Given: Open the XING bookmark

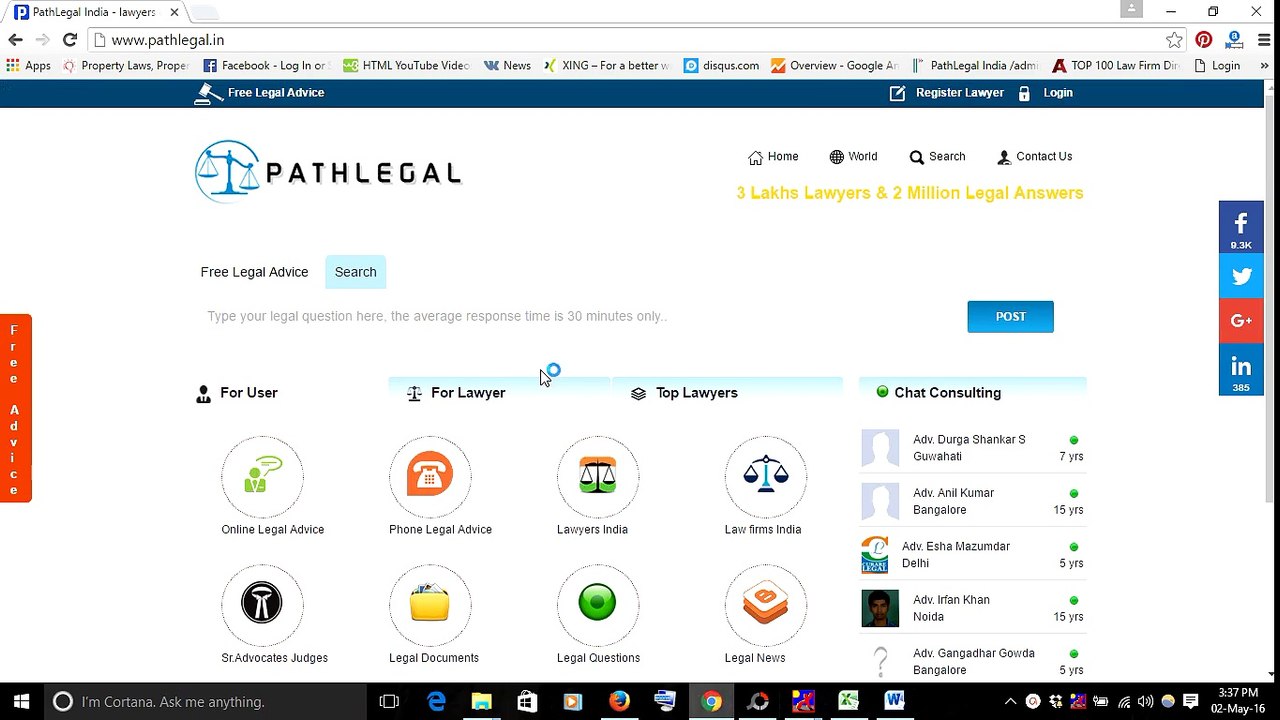Looking at the screenshot, I should [607, 66].
